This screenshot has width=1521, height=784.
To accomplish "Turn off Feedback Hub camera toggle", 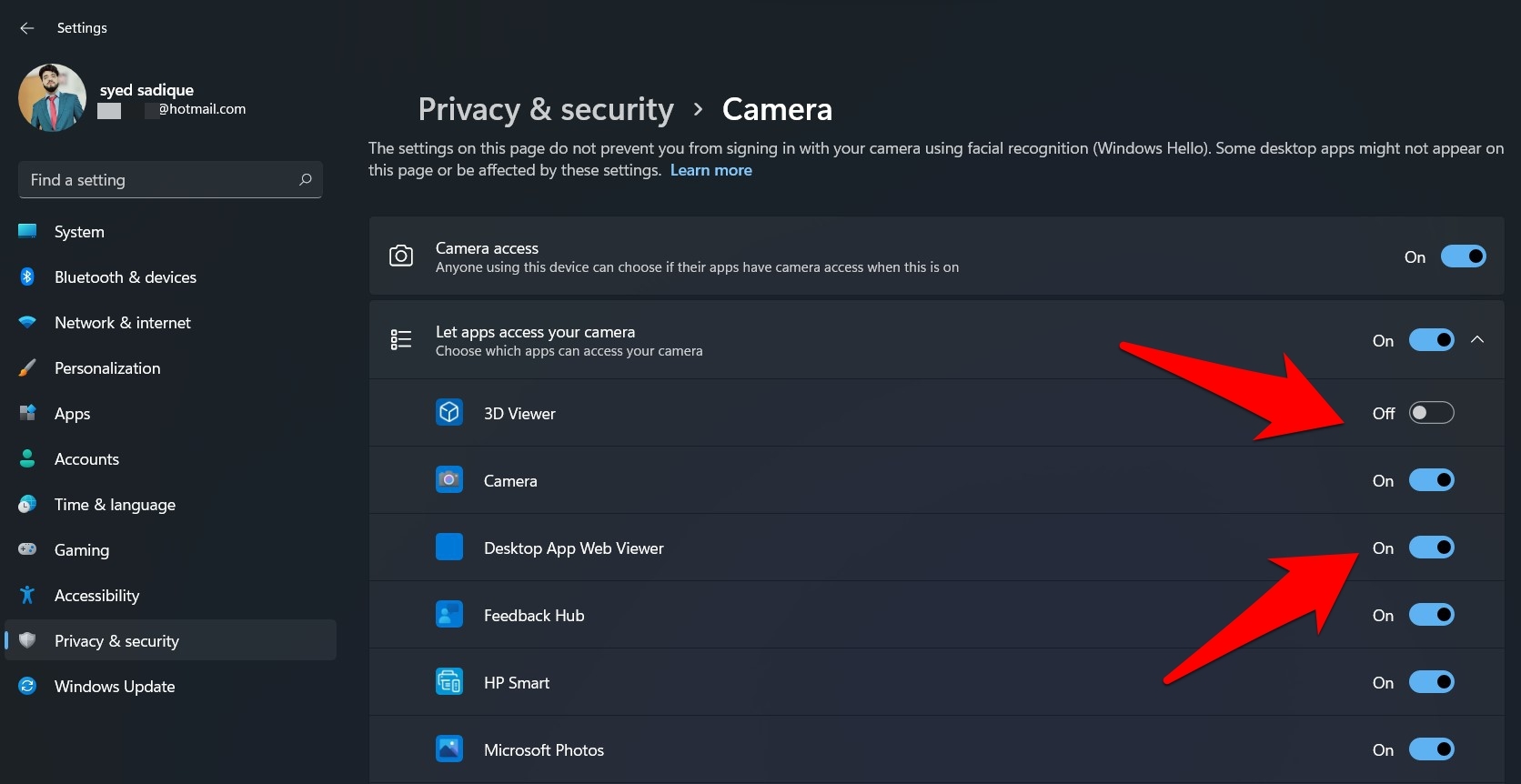I will click(x=1431, y=615).
